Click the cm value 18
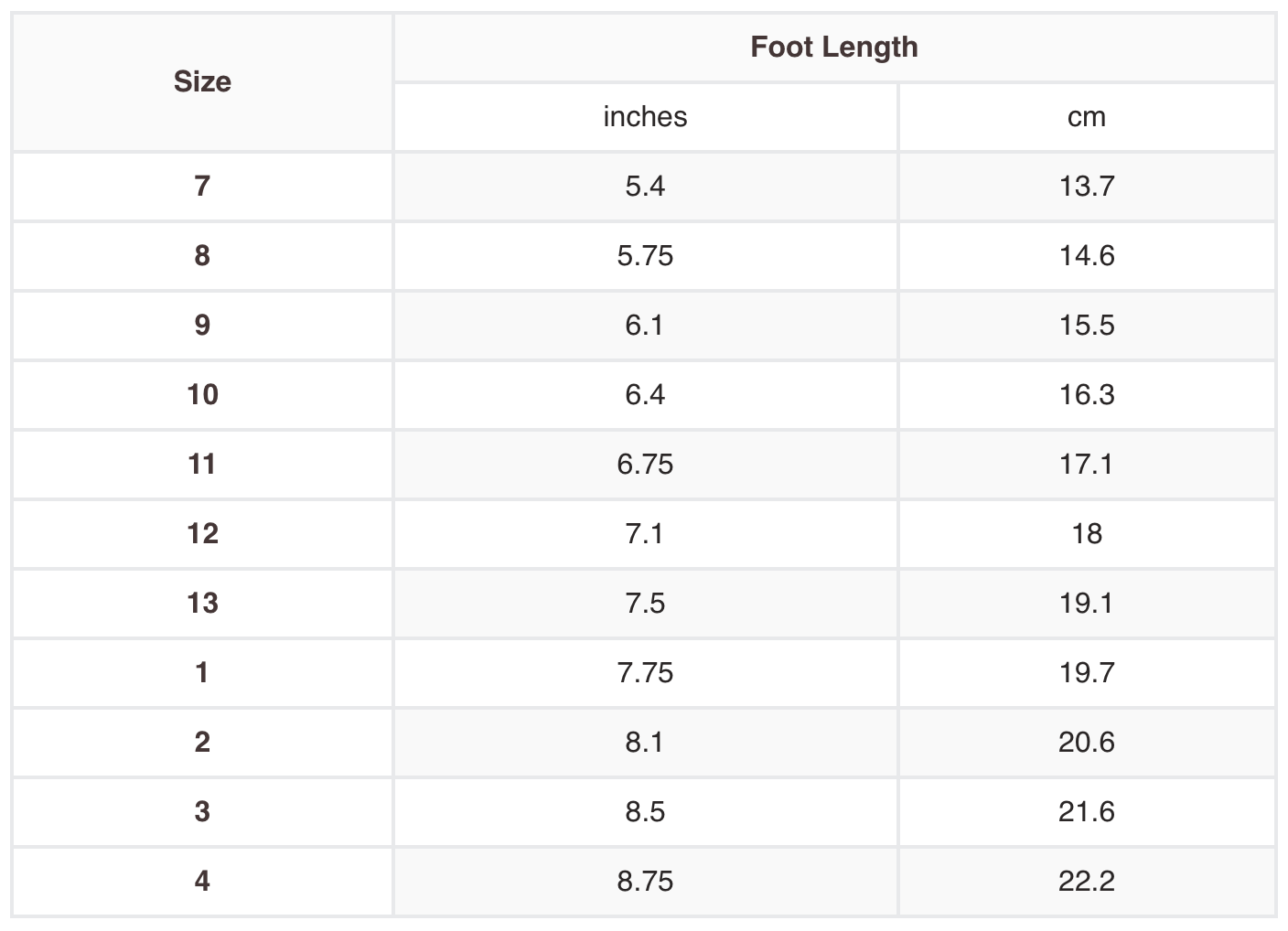 [x=1086, y=534]
